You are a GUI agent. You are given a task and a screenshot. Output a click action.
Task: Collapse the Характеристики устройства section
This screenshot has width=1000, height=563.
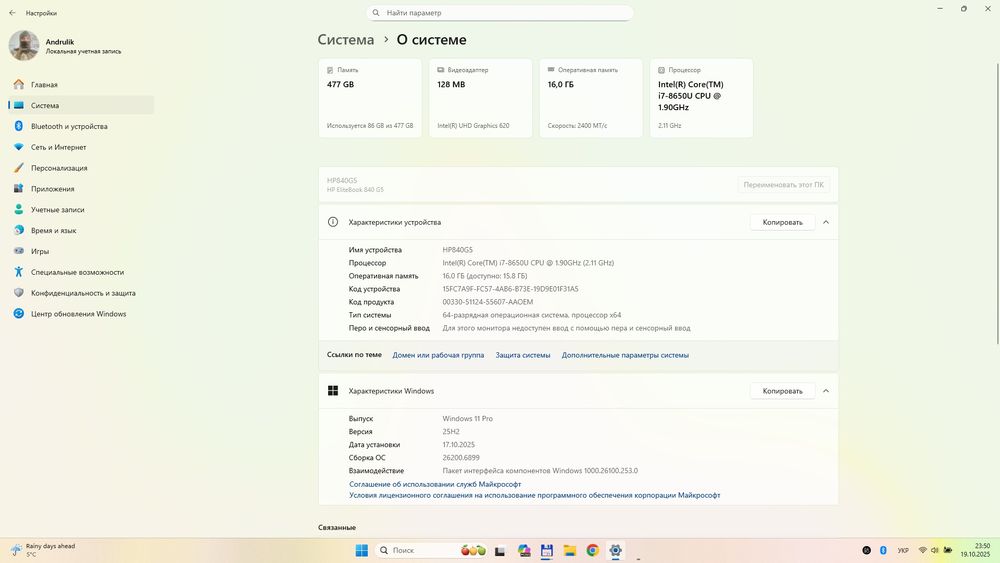[826, 223]
